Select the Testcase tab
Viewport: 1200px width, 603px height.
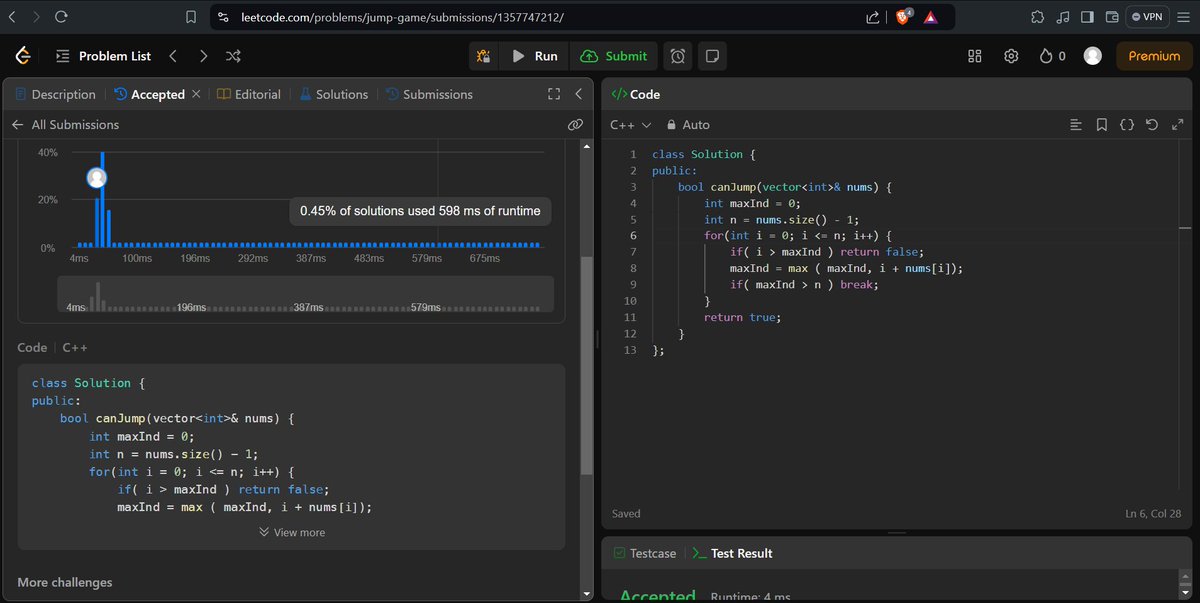(x=645, y=553)
